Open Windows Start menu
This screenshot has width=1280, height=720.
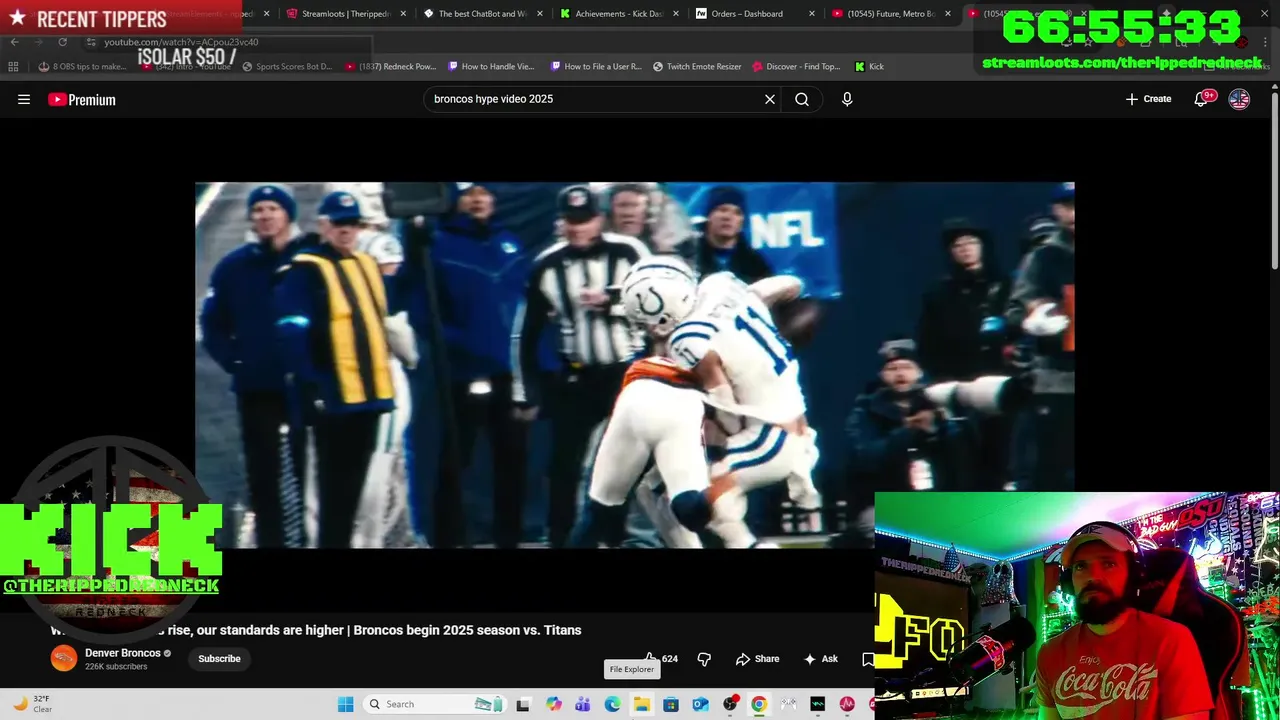pyautogui.click(x=346, y=704)
